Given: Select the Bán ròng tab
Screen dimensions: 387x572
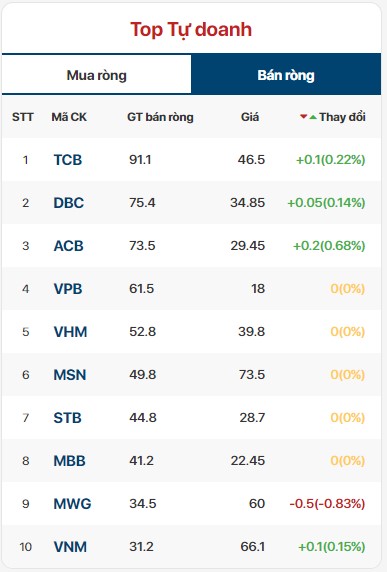Looking at the screenshot, I should [286, 75].
